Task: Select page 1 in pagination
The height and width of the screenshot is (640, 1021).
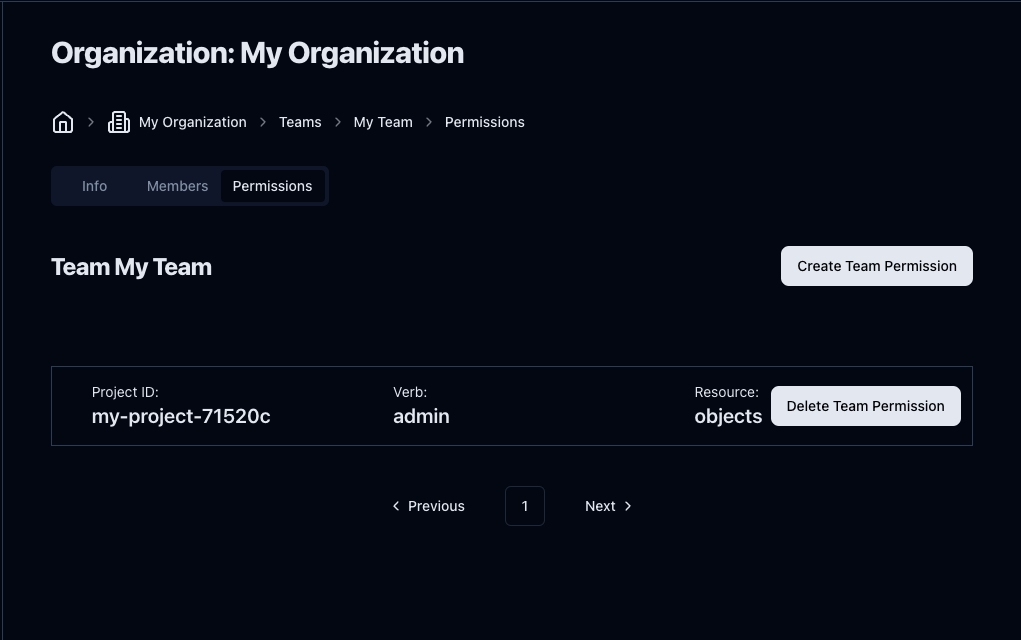Action: 524,506
